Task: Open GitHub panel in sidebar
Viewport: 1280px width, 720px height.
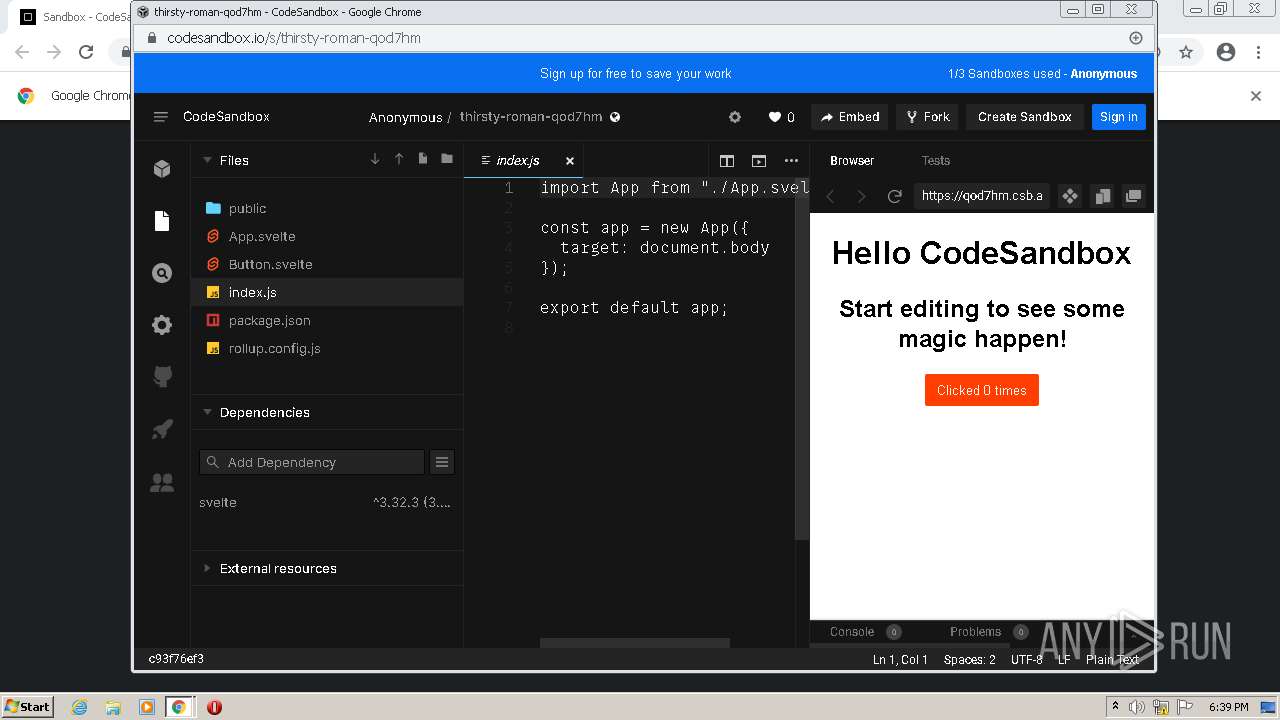Action: pos(162,377)
